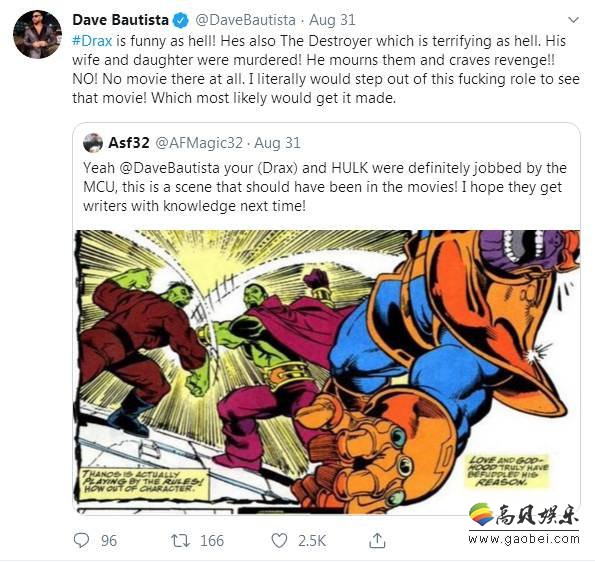Click the gaobei colorful logo watermark
This screenshot has height=562, width=595.
click(481, 514)
